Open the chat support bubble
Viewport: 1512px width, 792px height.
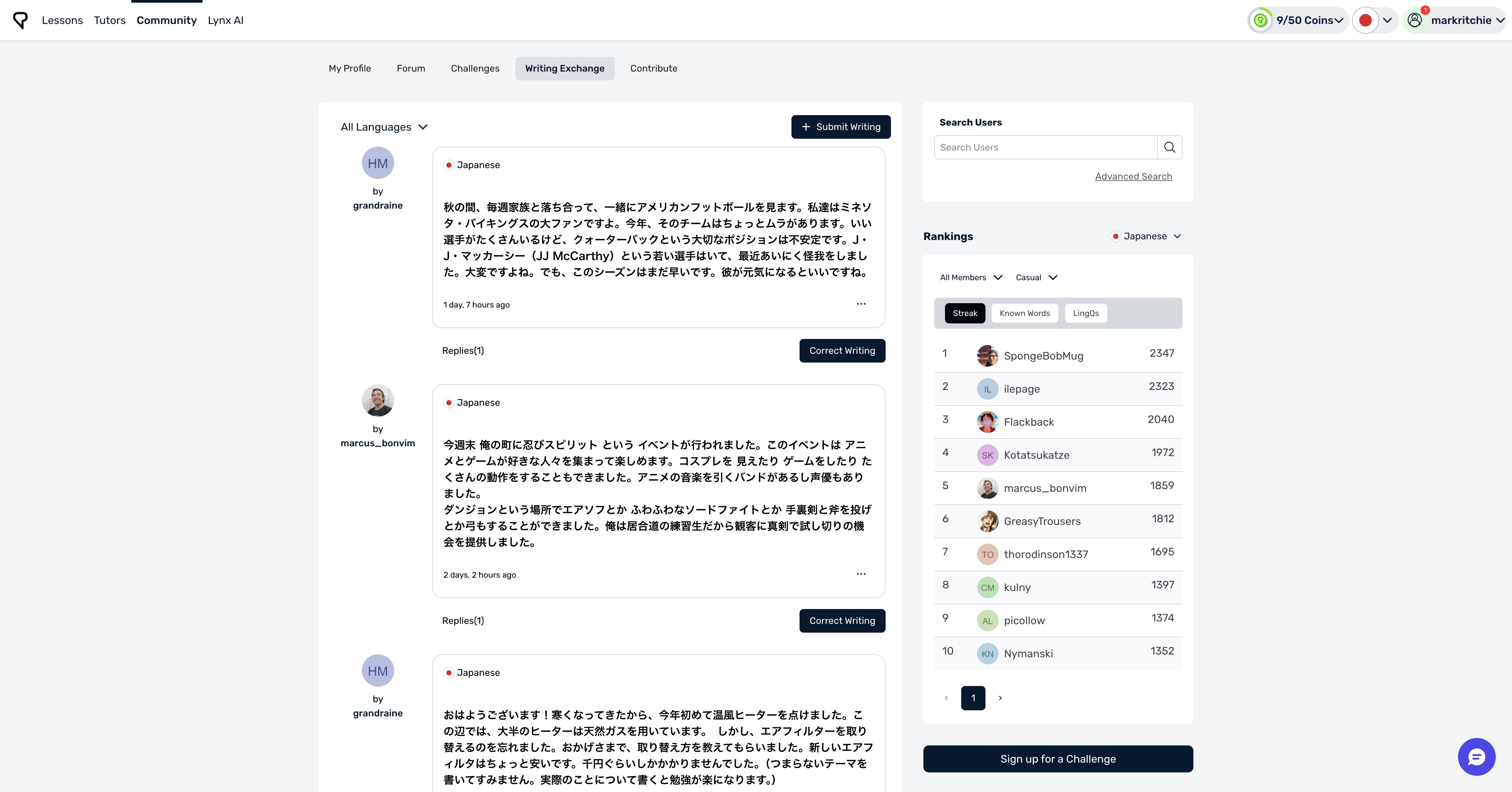tap(1477, 757)
